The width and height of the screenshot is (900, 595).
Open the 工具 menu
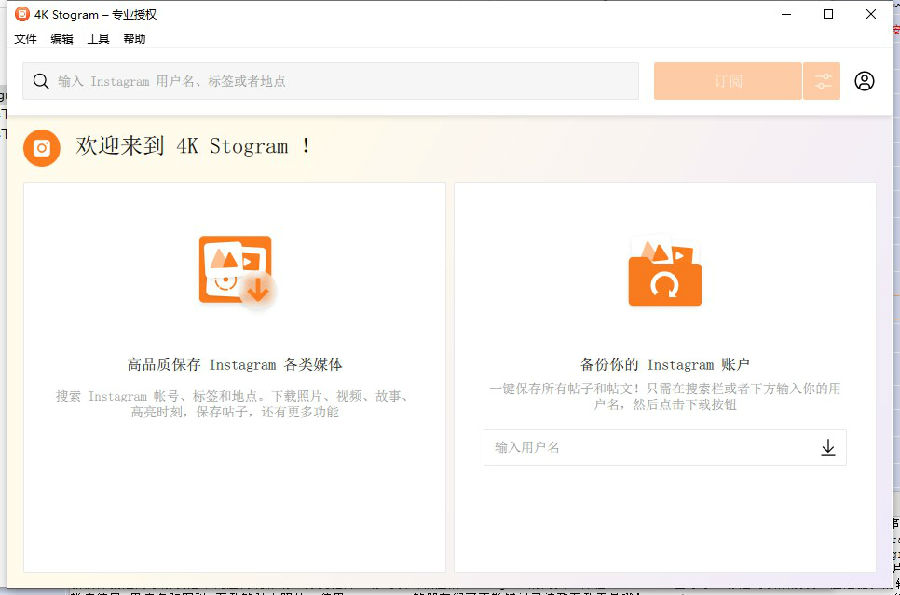pyautogui.click(x=99, y=39)
